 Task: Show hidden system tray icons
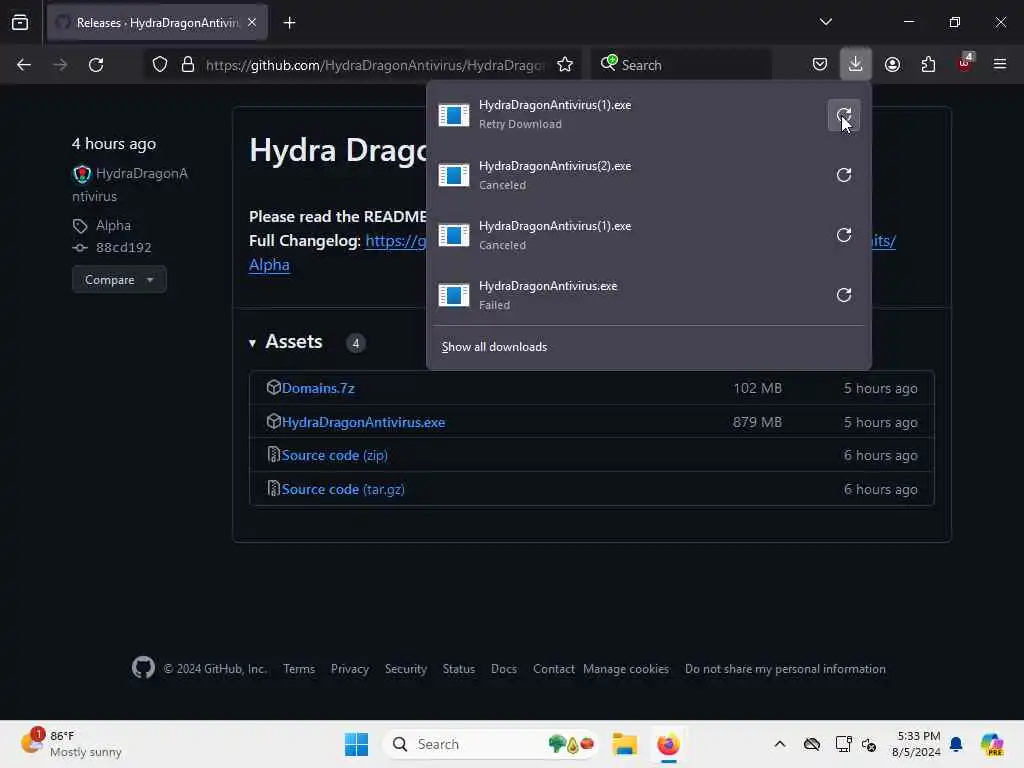[779, 744]
